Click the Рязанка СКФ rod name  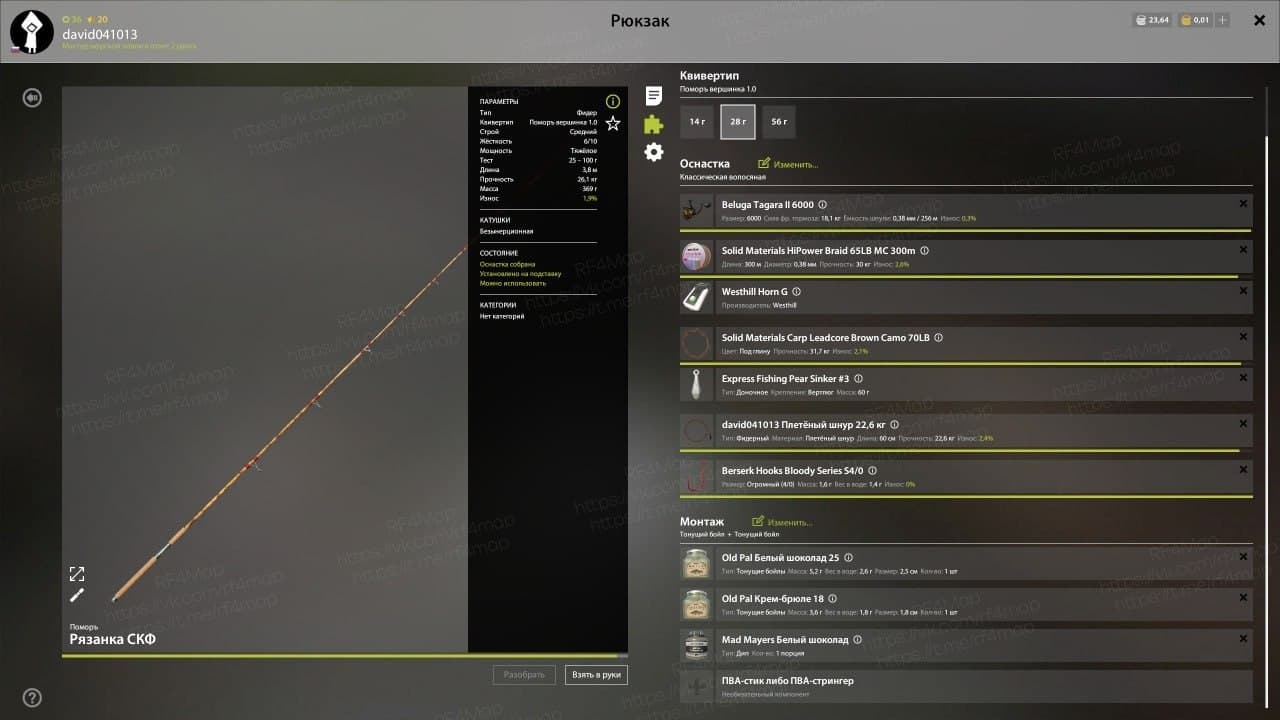tap(112, 640)
